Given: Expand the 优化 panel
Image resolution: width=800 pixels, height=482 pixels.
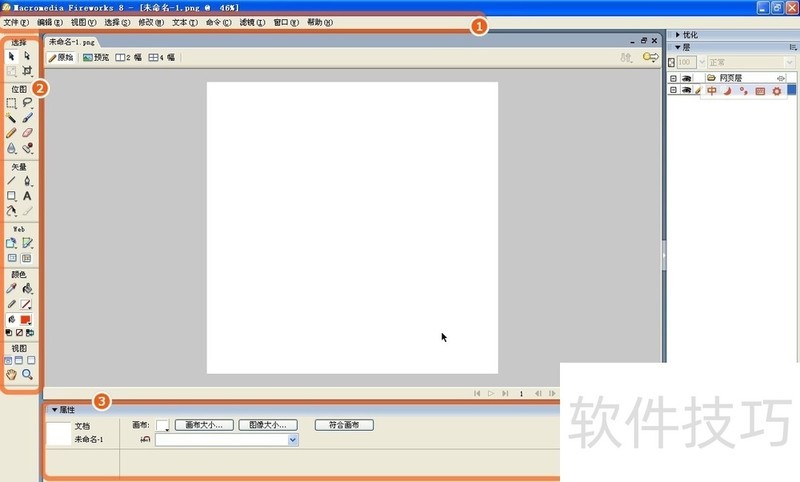Looking at the screenshot, I should pyautogui.click(x=678, y=35).
